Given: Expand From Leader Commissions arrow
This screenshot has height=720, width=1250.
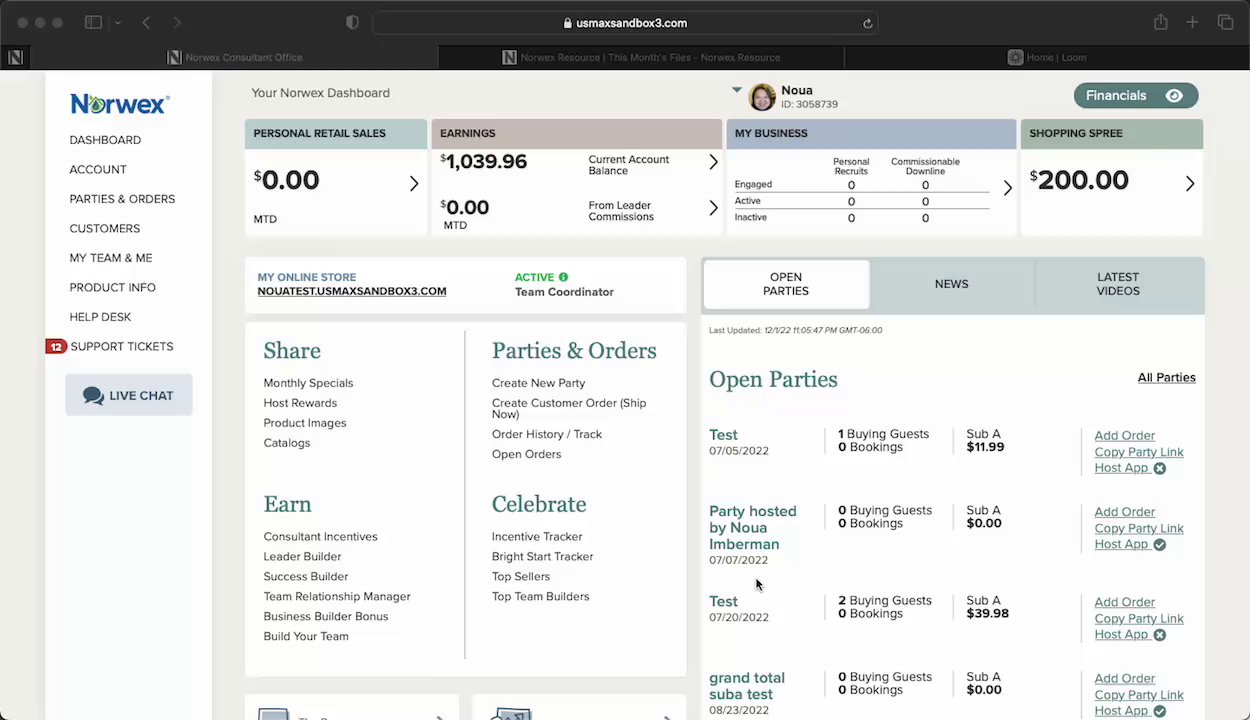Looking at the screenshot, I should coord(713,208).
